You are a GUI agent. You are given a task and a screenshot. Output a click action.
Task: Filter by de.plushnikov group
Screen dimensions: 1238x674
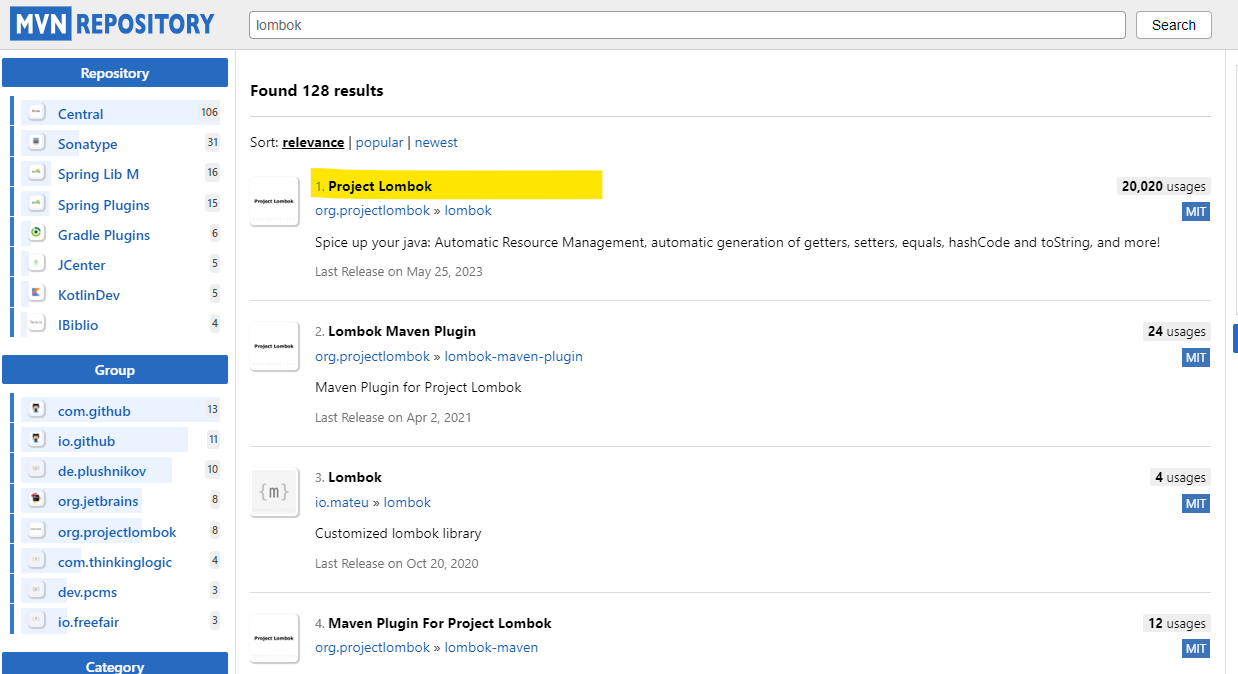click(x=103, y=471)
